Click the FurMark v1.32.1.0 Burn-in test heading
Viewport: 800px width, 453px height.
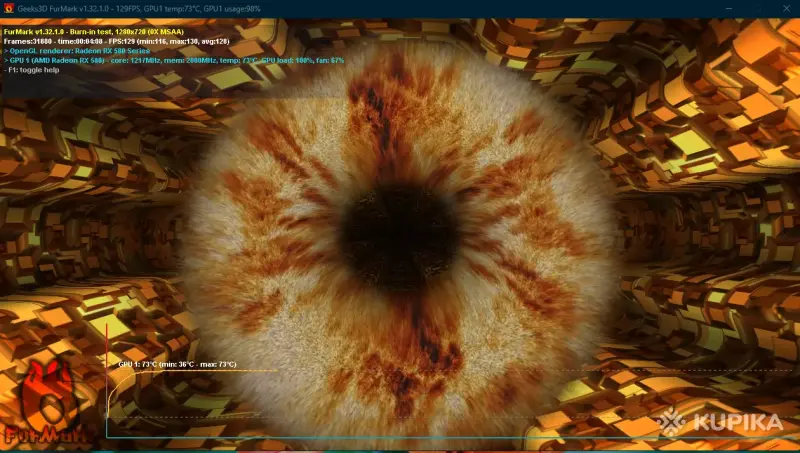point(94,32)
